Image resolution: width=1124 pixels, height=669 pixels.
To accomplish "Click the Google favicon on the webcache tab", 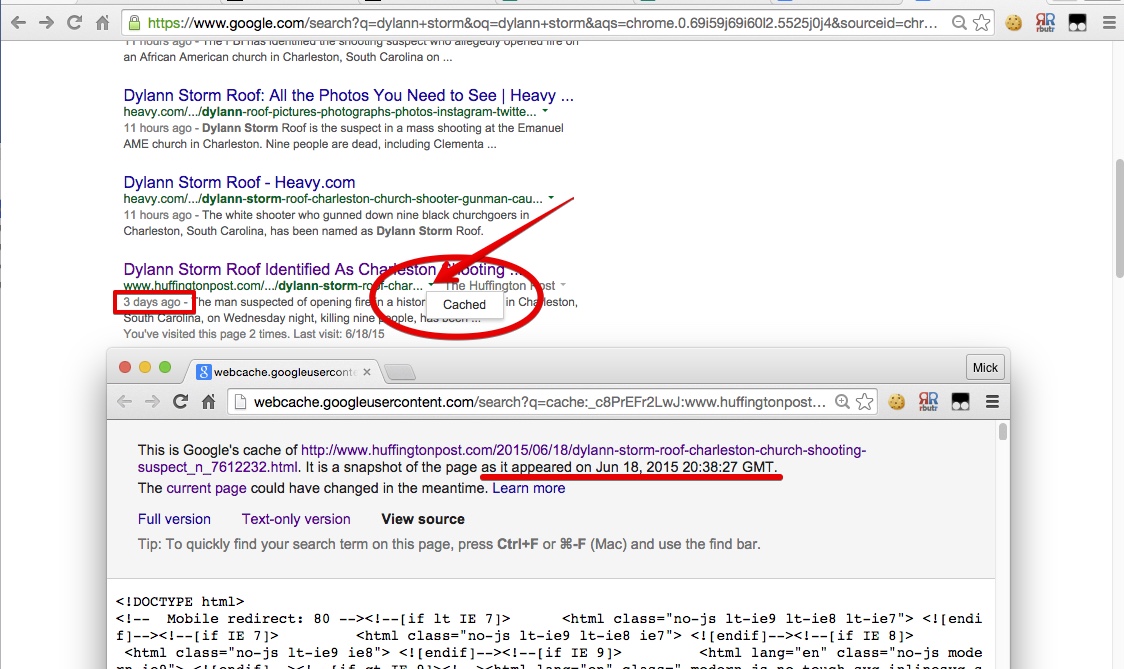I will [x=204, y=371].
